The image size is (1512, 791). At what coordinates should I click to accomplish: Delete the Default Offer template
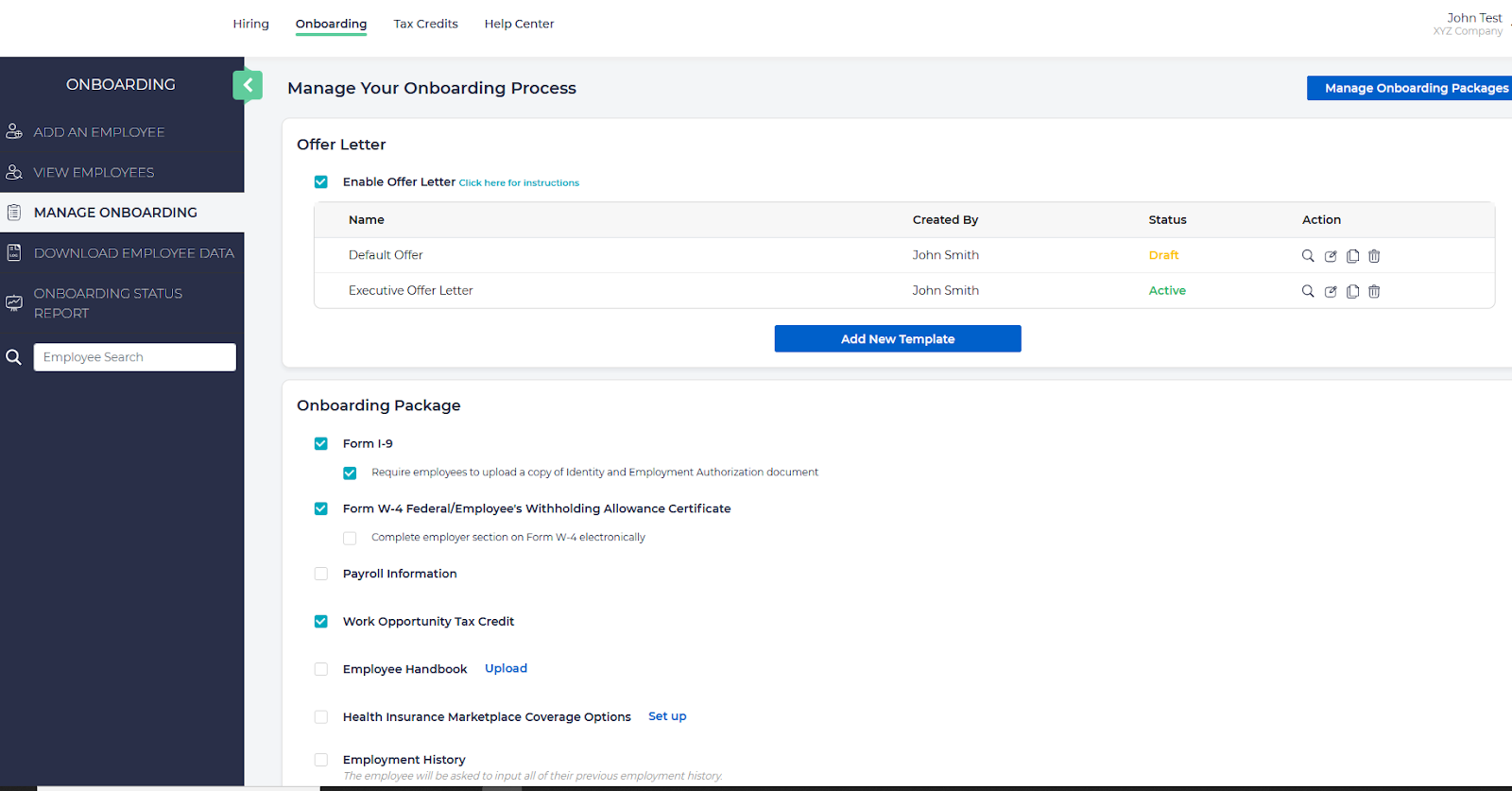pos(1374,256)
